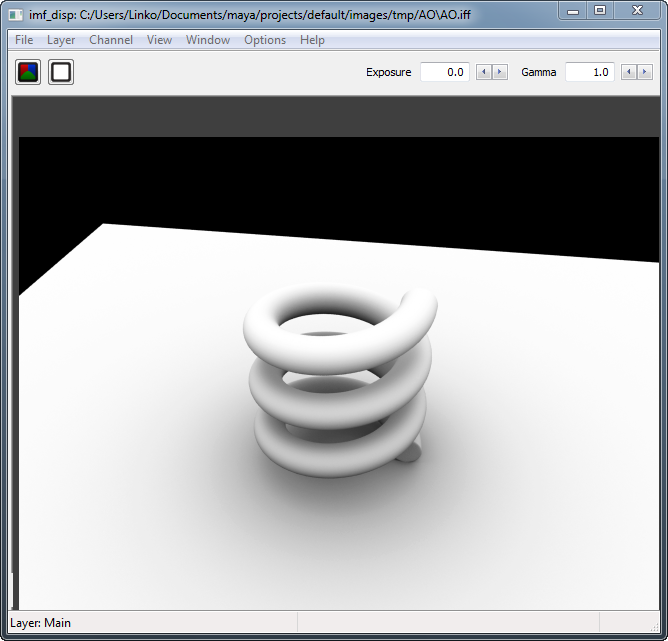Viewport: 668px width, 641px height.
Task: Open the File menu
Action: click(24, 40)
